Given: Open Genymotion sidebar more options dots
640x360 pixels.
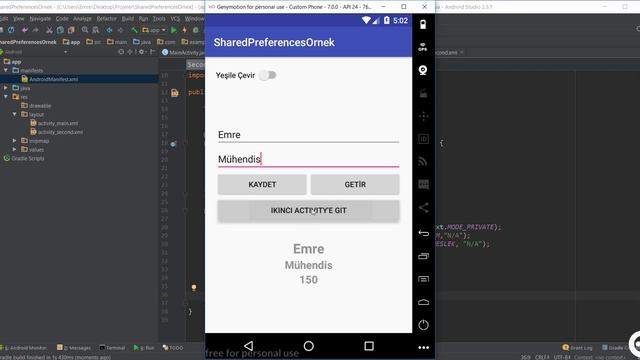Looking at the screenshot, I should (x=423, y=347).
